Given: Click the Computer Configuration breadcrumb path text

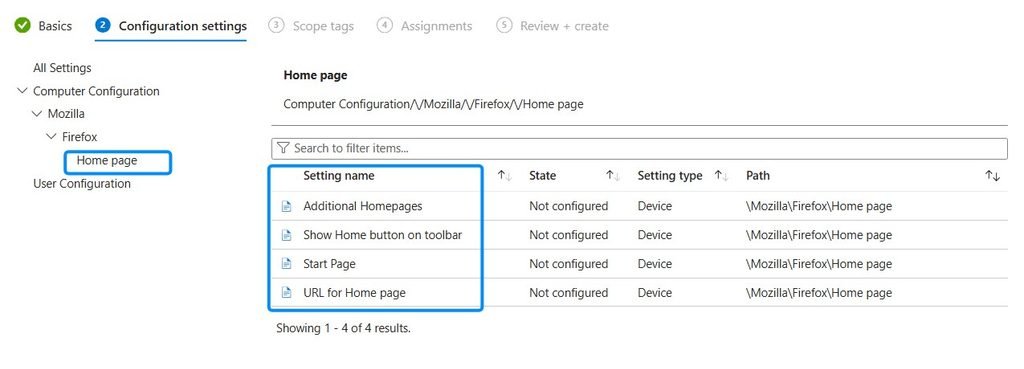Looking at the screenshot, I should click(433, 104).
